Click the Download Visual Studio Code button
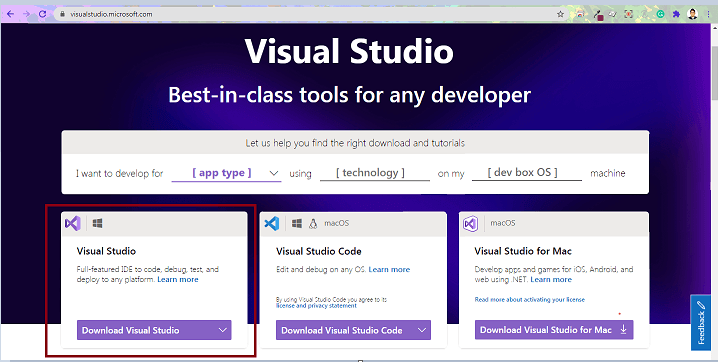 [x=353, y=330]
